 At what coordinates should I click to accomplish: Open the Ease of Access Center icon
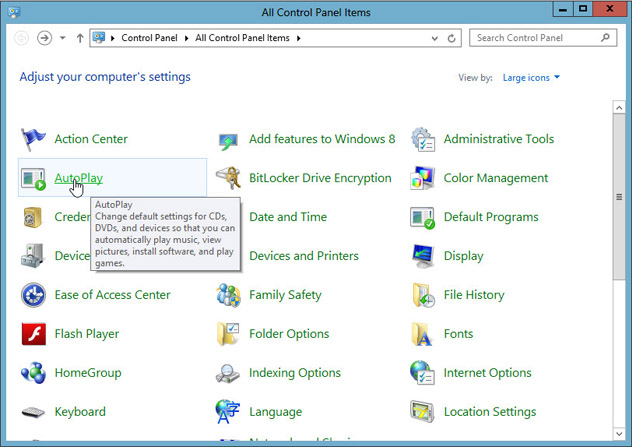click(x=33, y=295)
